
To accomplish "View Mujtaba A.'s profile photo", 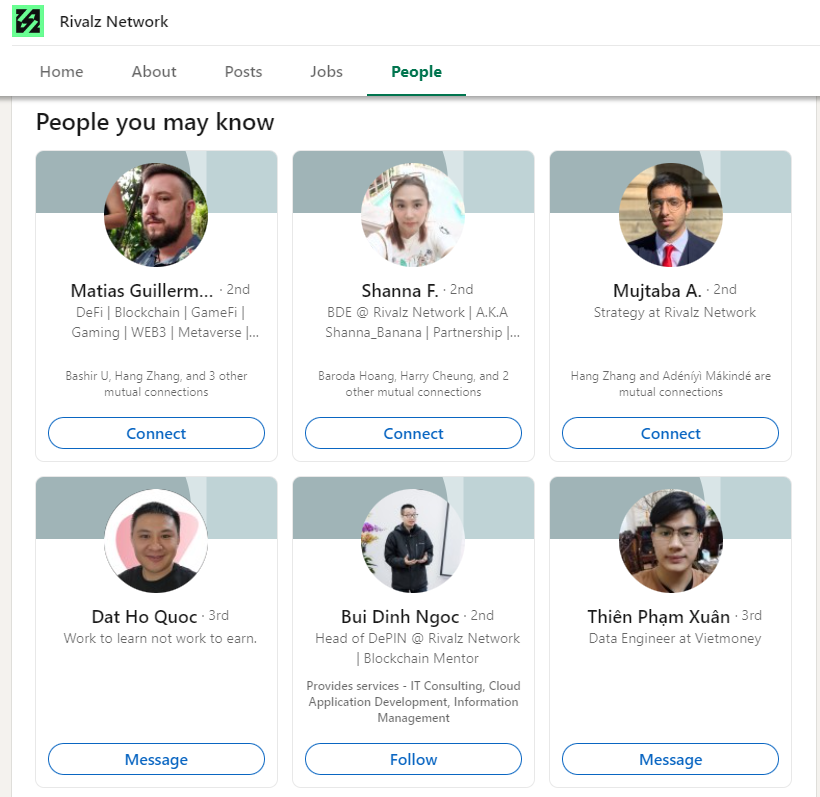I will 670,215.
